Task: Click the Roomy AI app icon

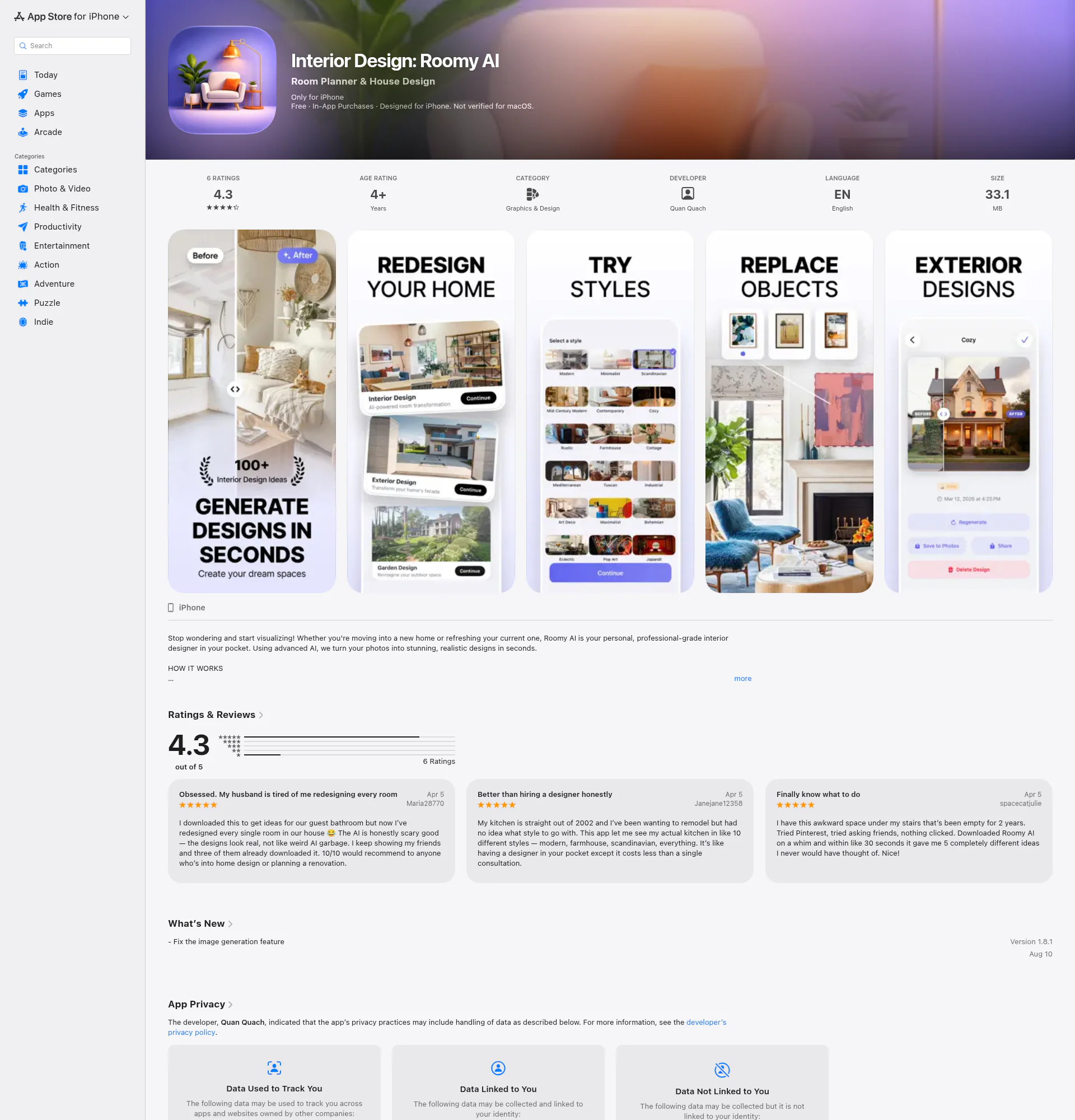Action: pyautogui.click(x=222, y=80)
